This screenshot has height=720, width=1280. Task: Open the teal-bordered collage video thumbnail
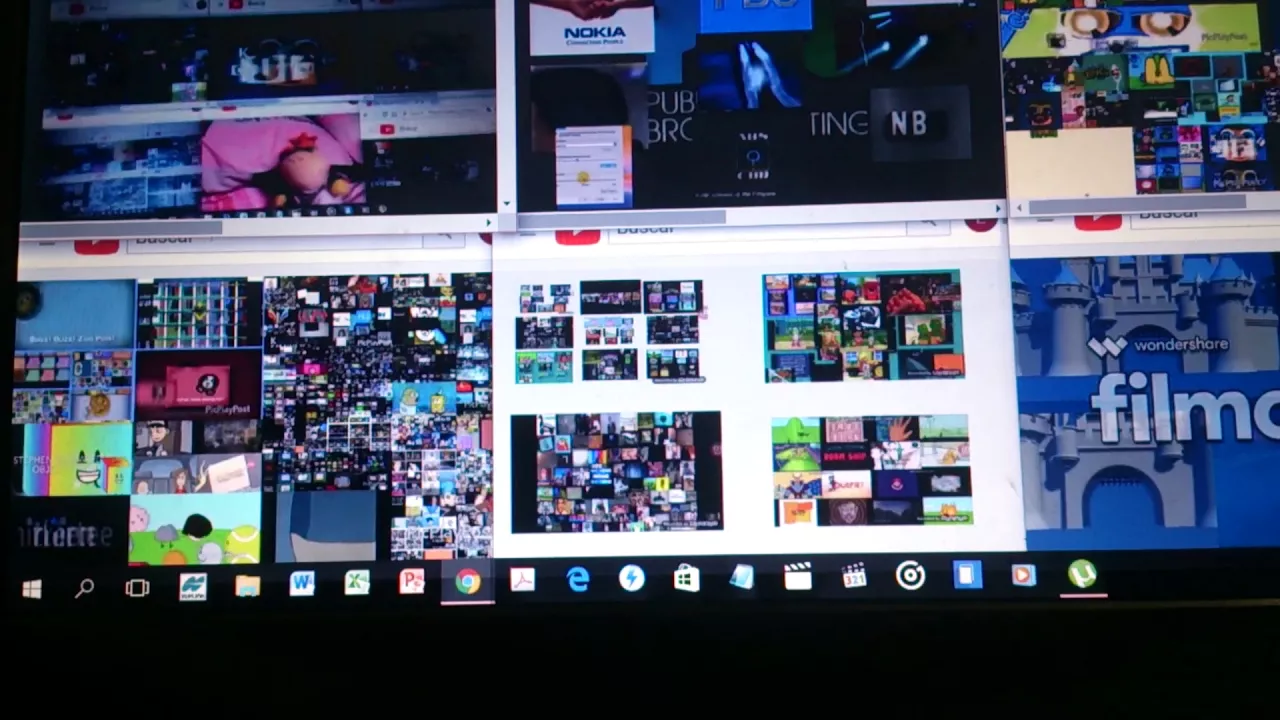coord(863,326)
